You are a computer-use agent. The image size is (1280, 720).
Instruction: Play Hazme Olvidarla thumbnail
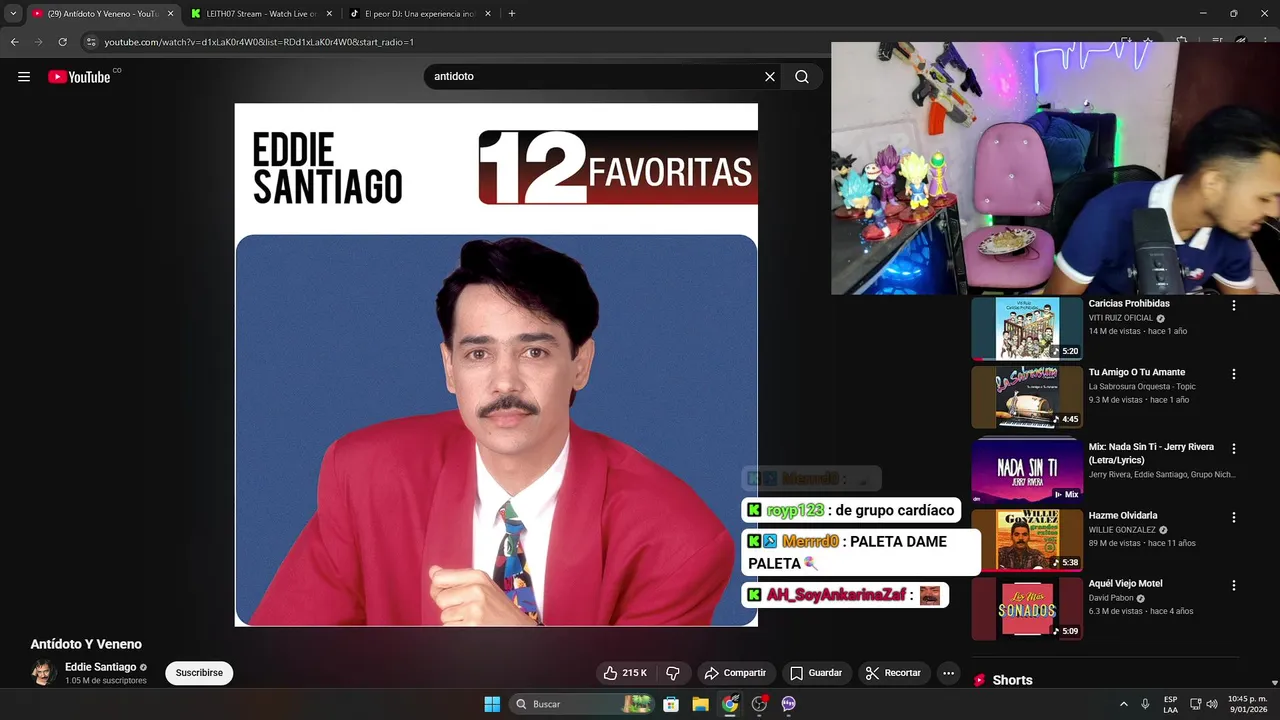tap(1027, 540)
